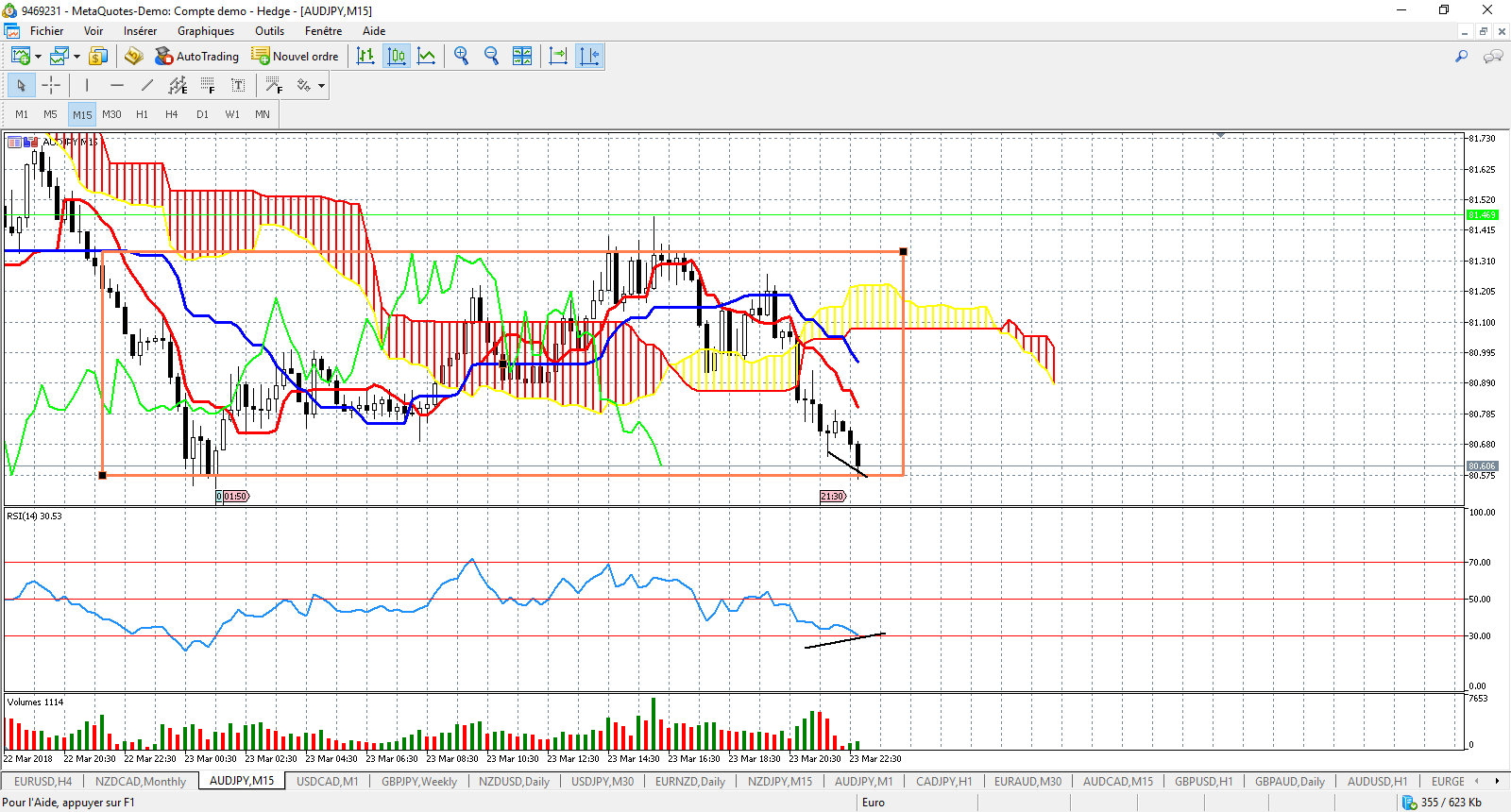Select the vertical line tool
Image resolution: width=1511 pixels, height=812 pixels.
87,86
